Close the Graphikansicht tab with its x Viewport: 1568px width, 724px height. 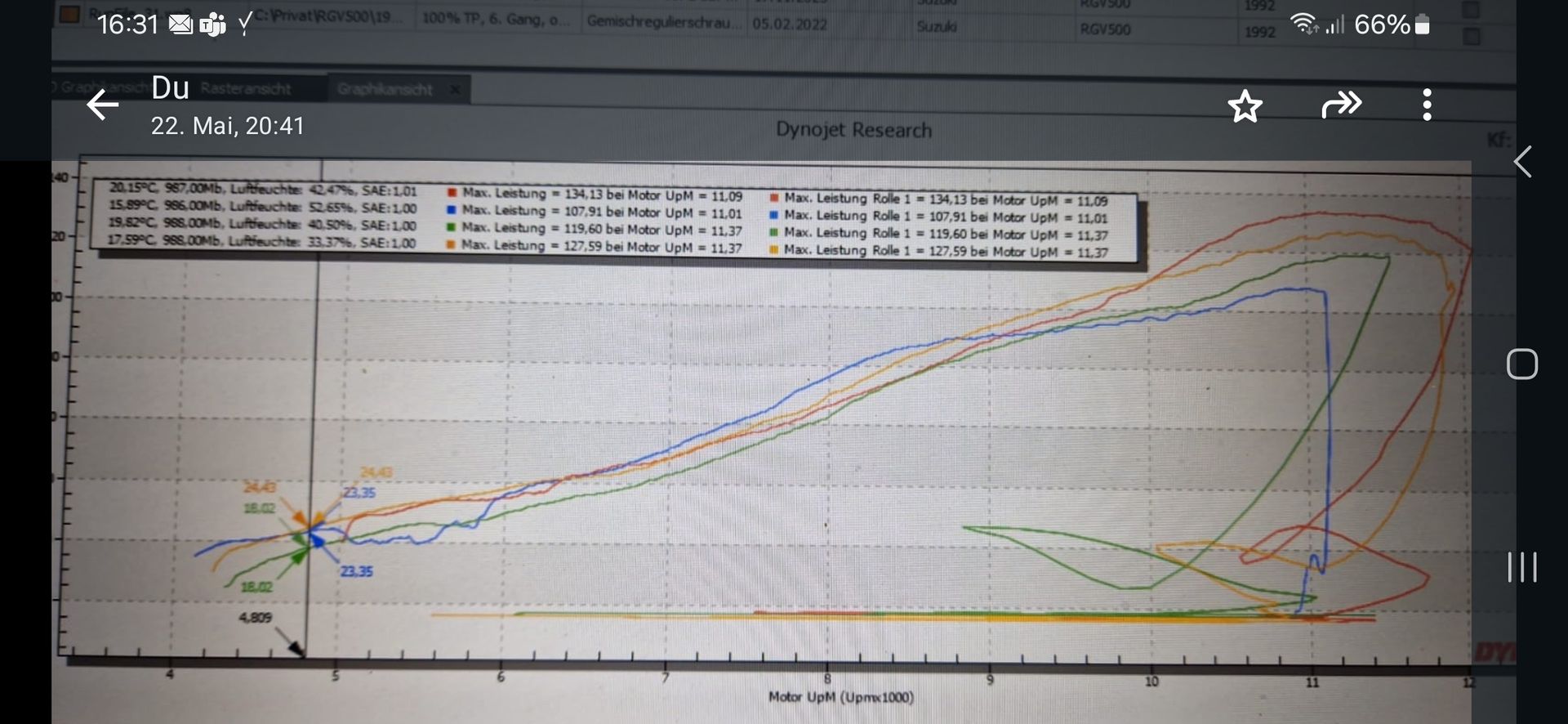(455, 89)
